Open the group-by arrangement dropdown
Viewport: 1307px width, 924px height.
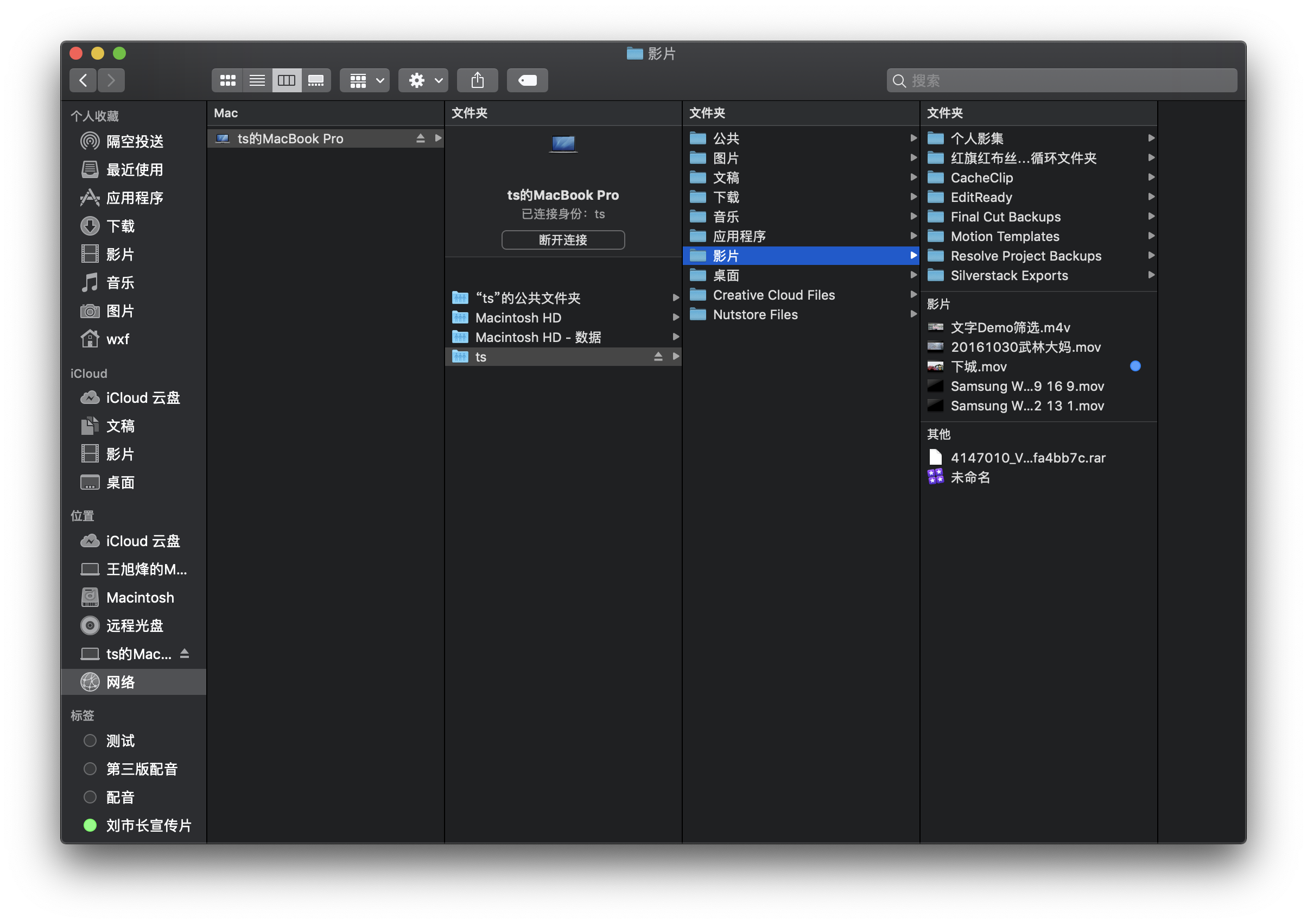365,80
